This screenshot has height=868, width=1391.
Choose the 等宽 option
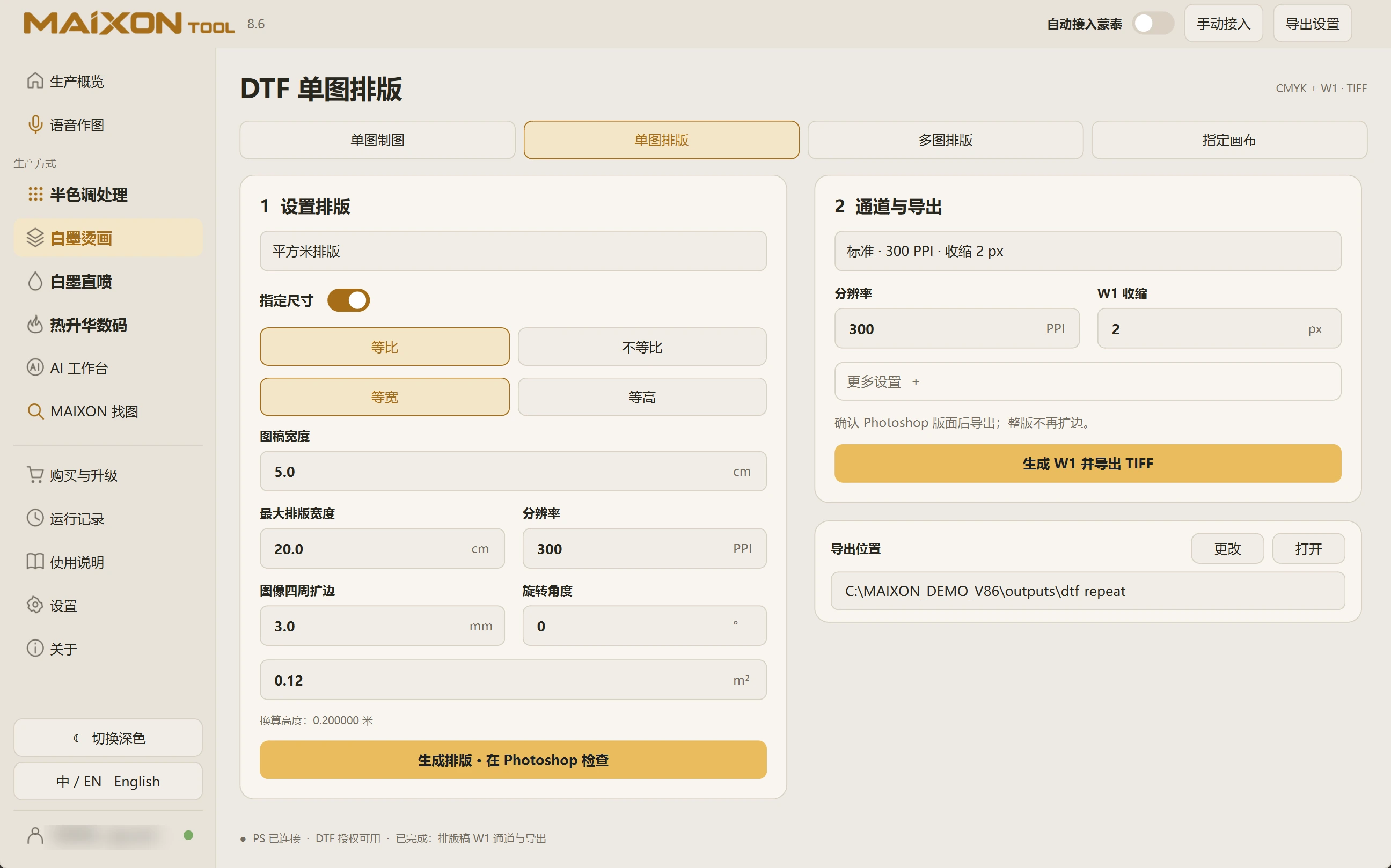pos(384,396)
